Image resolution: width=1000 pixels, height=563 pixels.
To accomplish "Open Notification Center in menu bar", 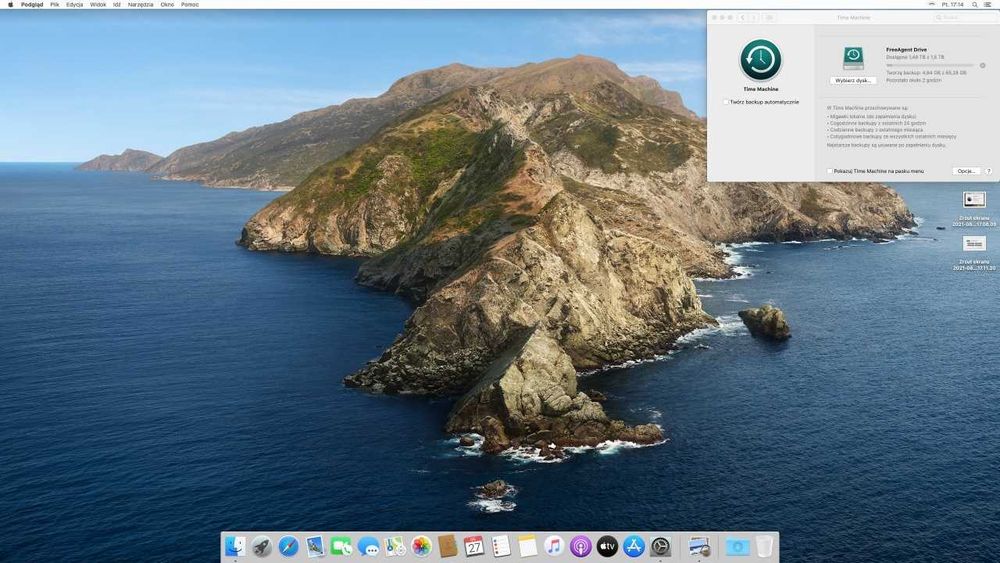I will [x=989, y=4].
